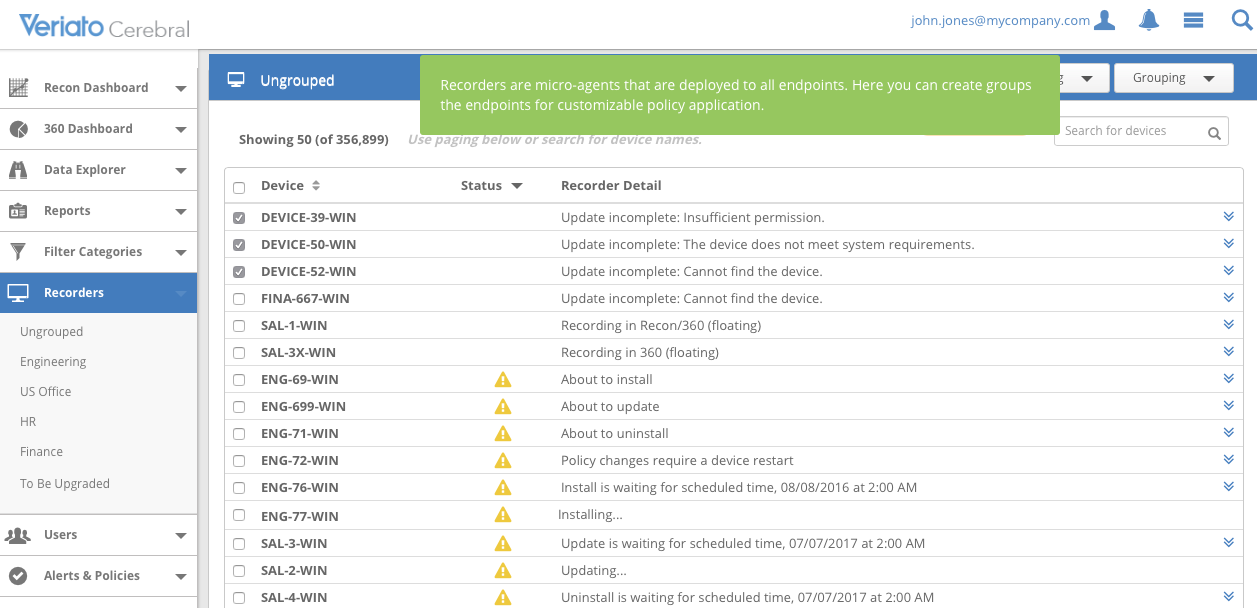Screen dimensions: 1257x608
Task: Open the DEVICE-50-WIN device link
Action: pyautogui.click(x=308, y=245)
